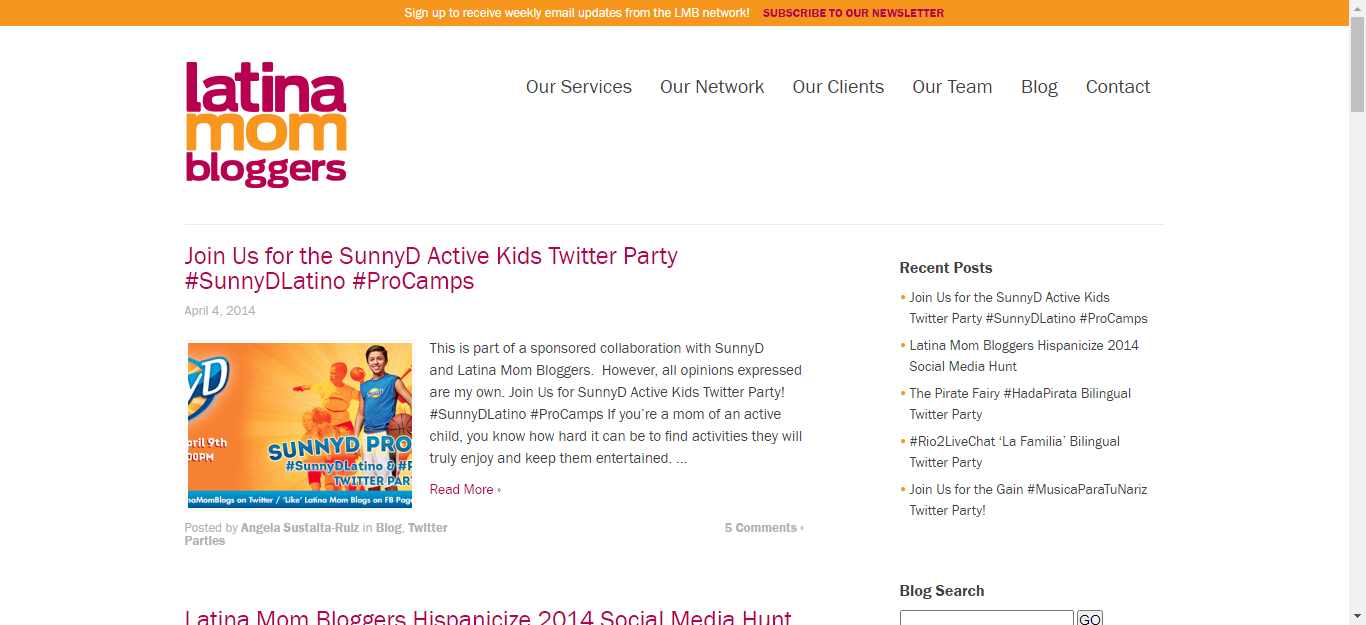The width and height of the screenshot is (1366, 625).
Task: Click the Blog Search text field
Action: click(x=986, y=618)
